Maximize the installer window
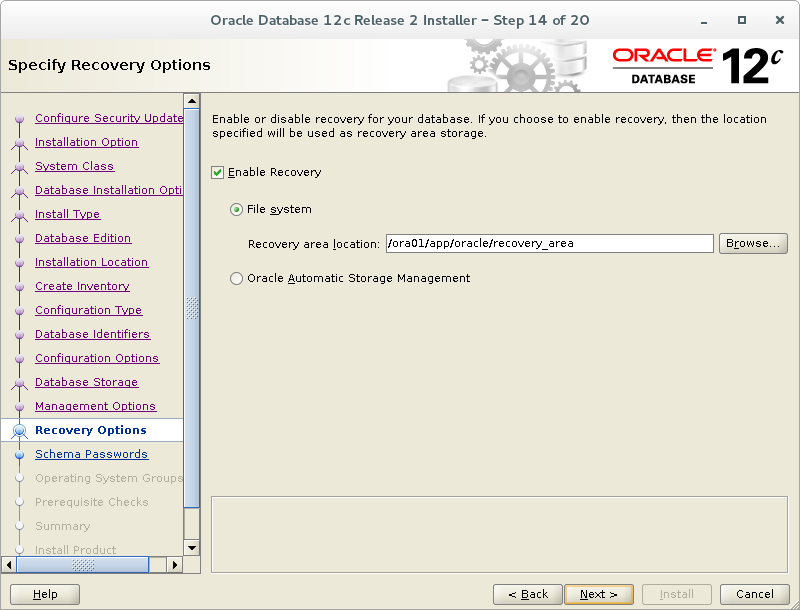800x610 pixels. pos(742,20)
